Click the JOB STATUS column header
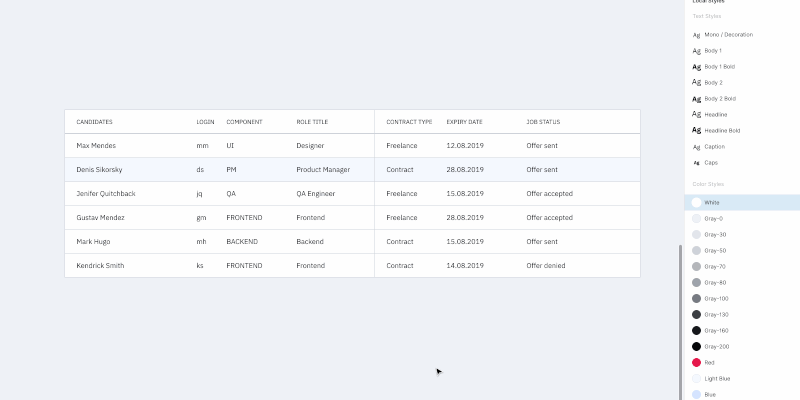The width and height of the screenshot is (800, 400). click(543, 122)
